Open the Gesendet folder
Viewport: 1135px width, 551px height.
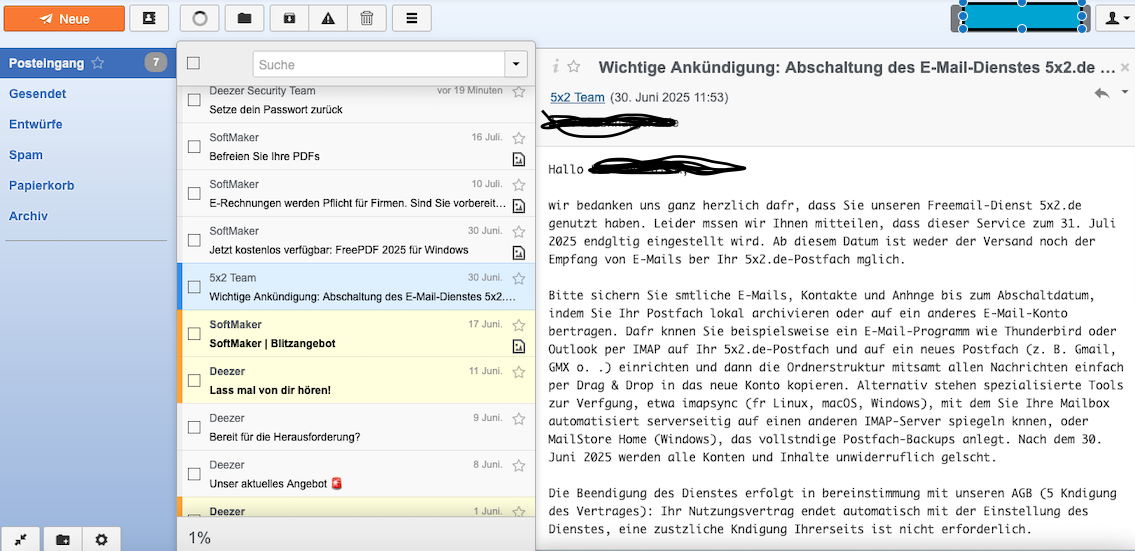[x=37, y=94]
